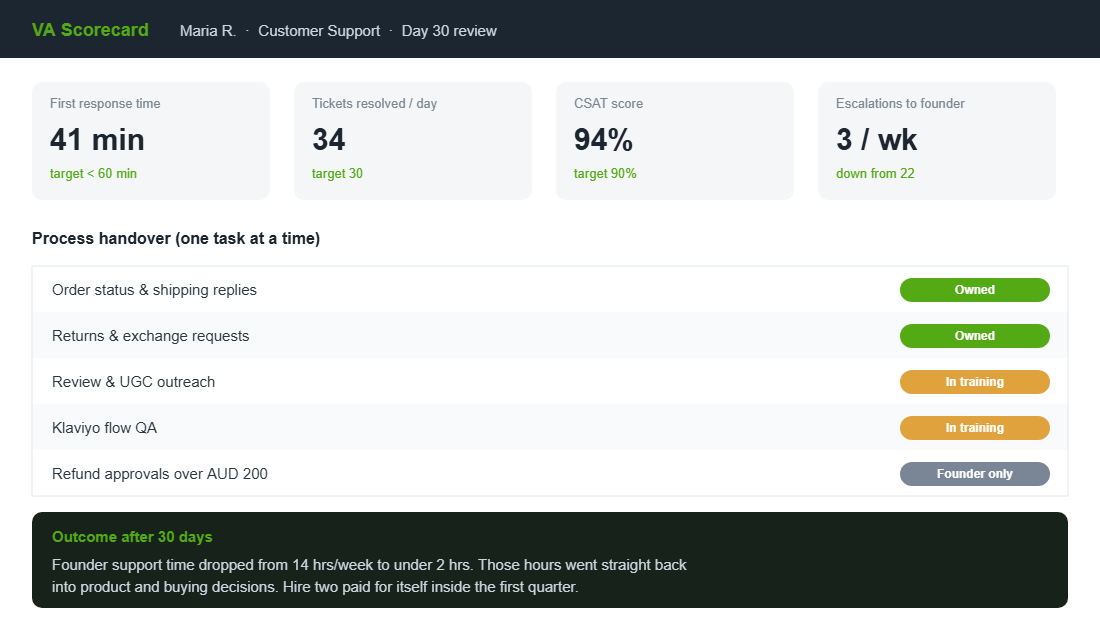Click the Outcome after 30 days heading

click(132, 537)
